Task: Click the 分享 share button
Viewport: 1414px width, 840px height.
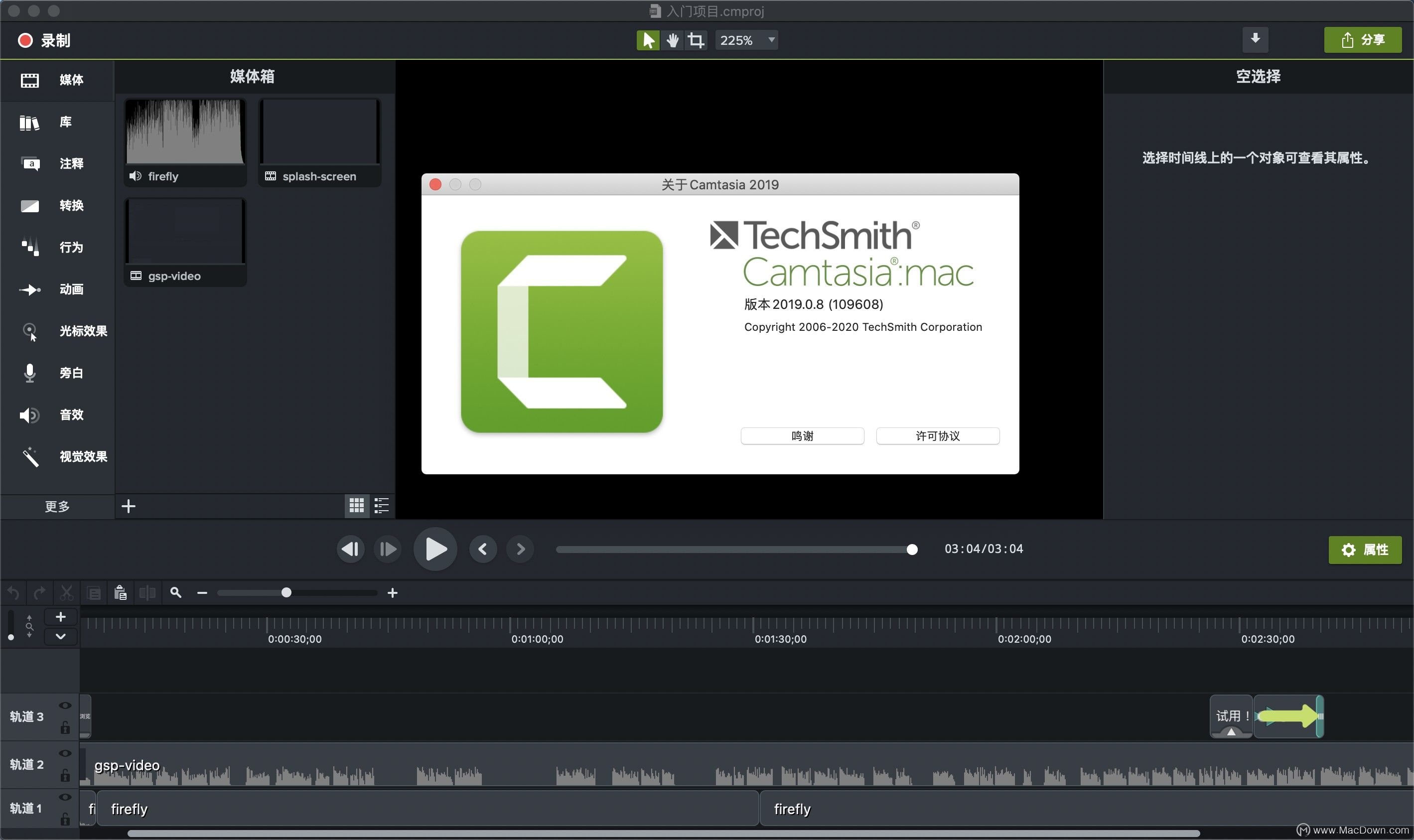Action: (x=1363, y=40)
